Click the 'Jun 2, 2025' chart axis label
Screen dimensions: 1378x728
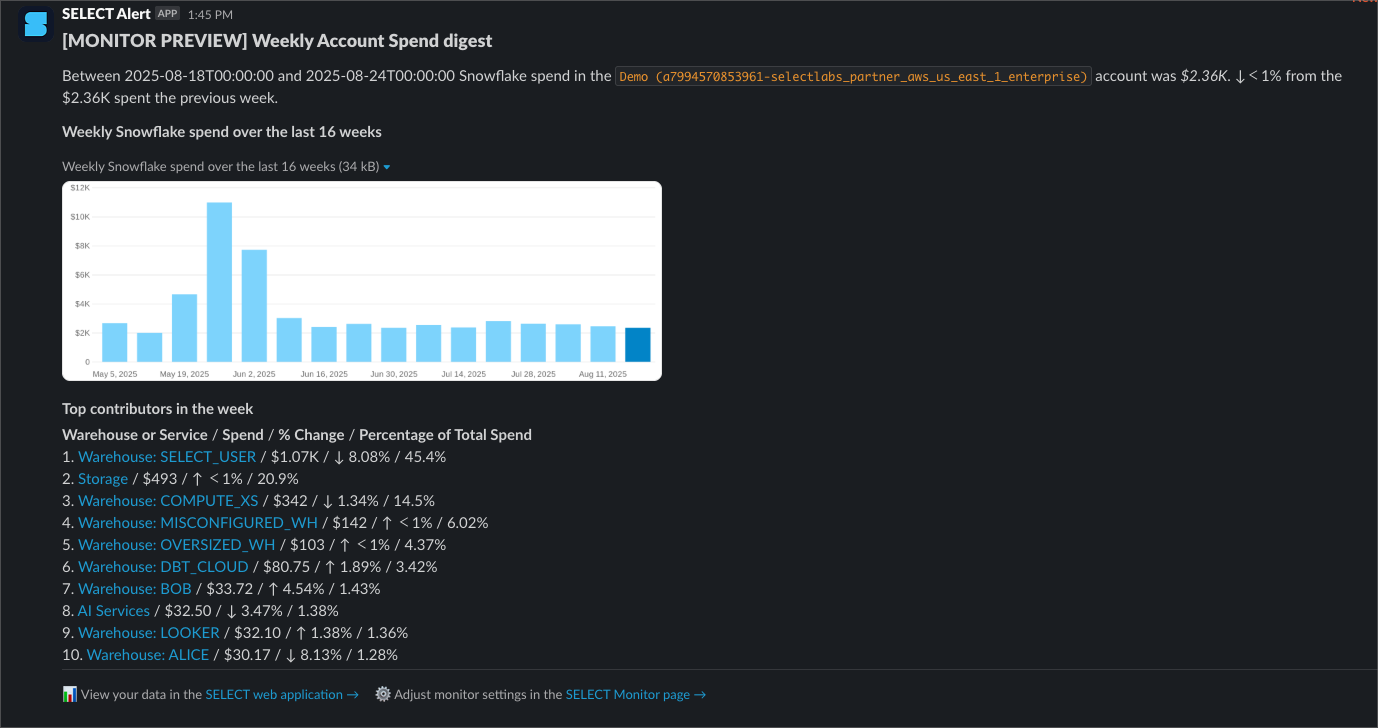253,374
